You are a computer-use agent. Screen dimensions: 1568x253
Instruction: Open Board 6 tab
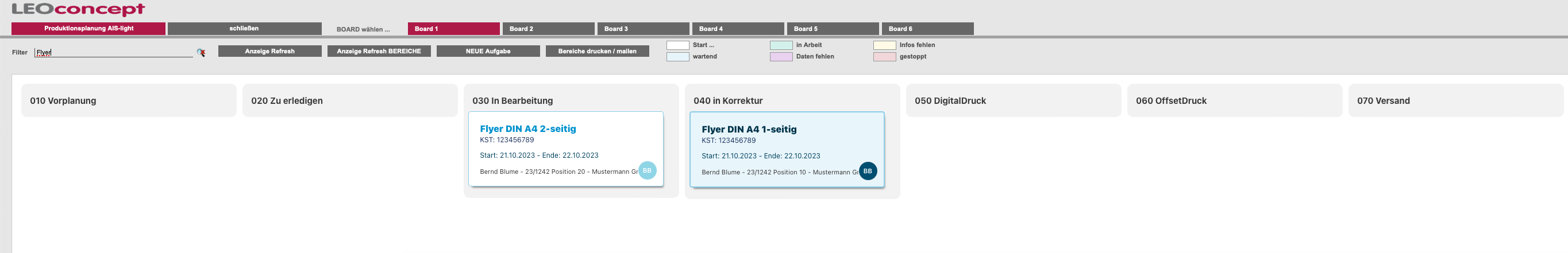[x=927, y=29]
